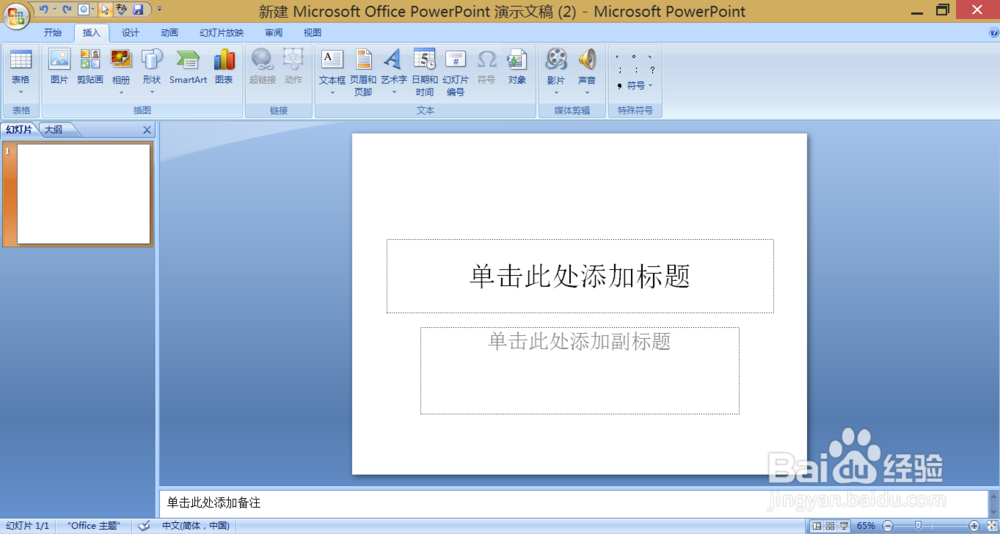The height and width of the screenshot is (534, 1000).
Task: Insert an 对象 object
Action: click(517, 67)
